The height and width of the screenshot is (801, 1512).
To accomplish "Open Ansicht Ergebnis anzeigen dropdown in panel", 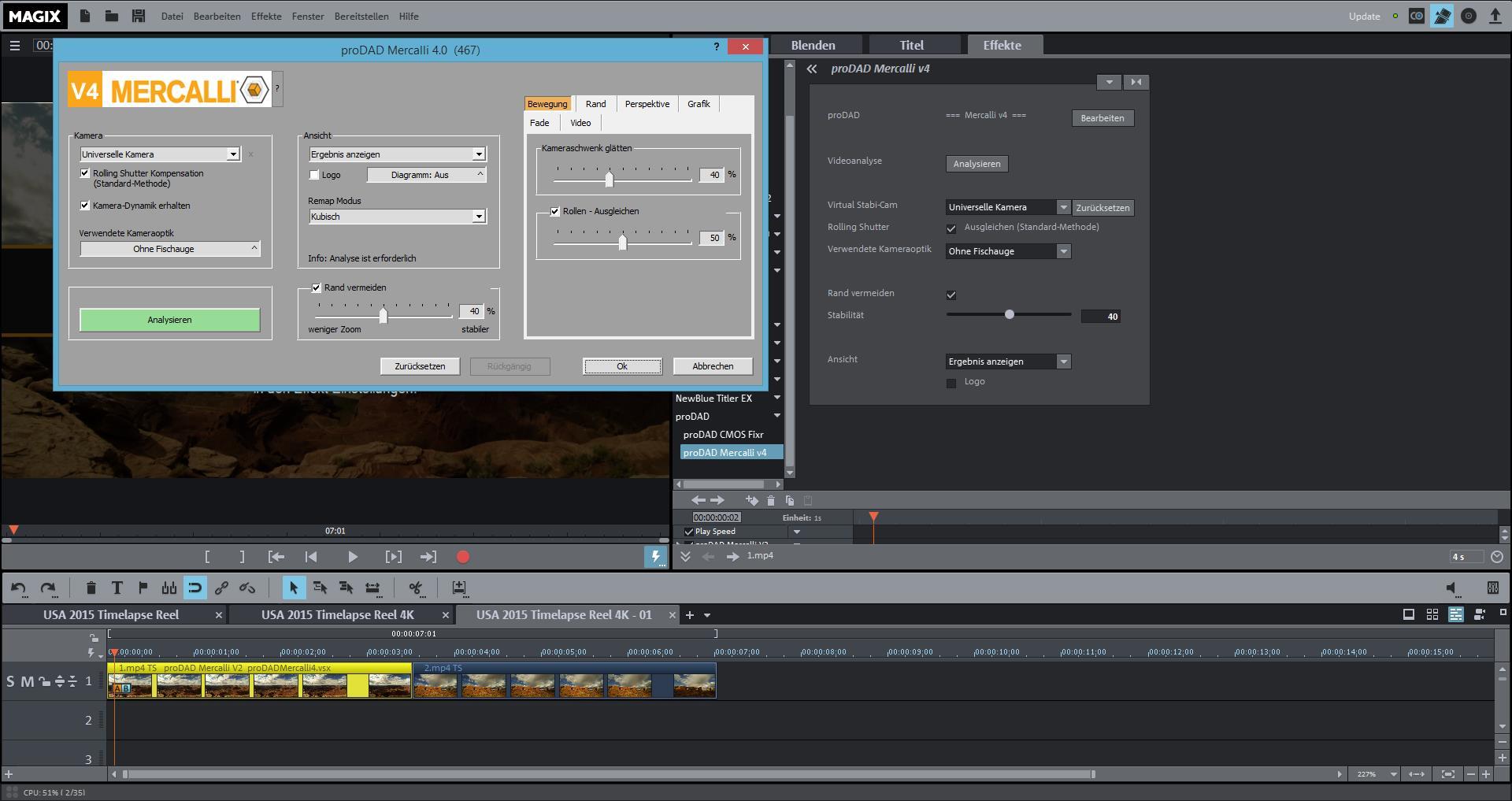I will click(x=1063, y=362).
